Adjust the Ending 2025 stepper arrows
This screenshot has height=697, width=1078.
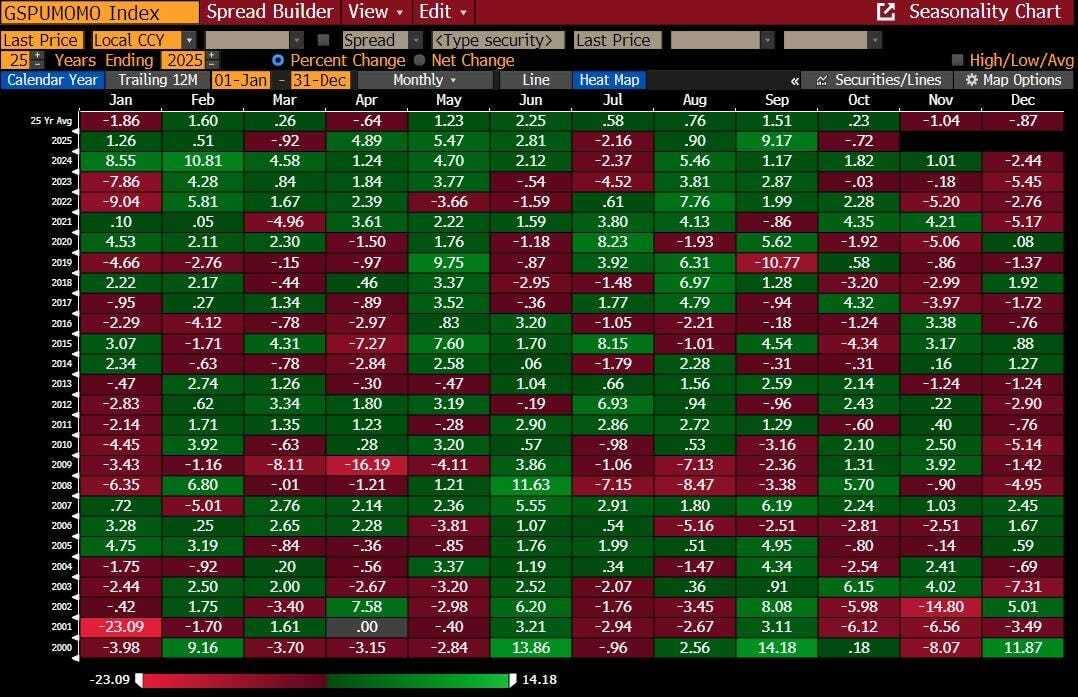[212, 60]
